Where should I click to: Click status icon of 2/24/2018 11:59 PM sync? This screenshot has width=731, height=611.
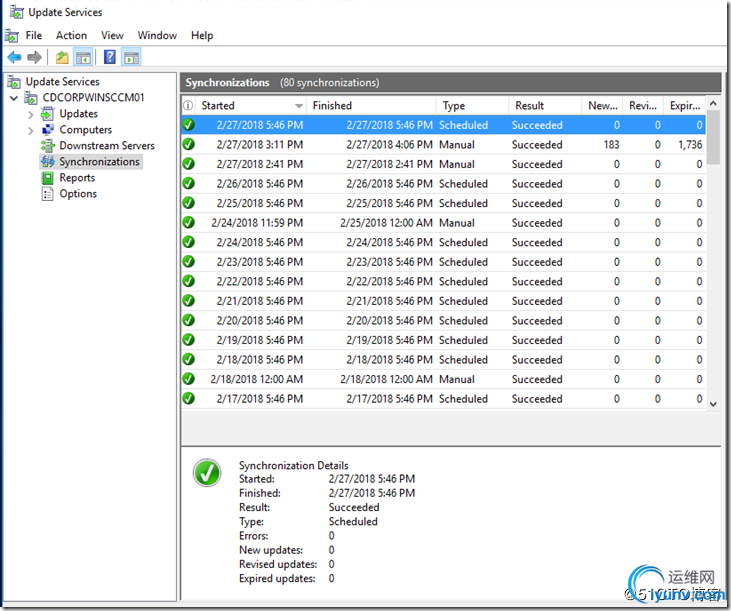188,223
